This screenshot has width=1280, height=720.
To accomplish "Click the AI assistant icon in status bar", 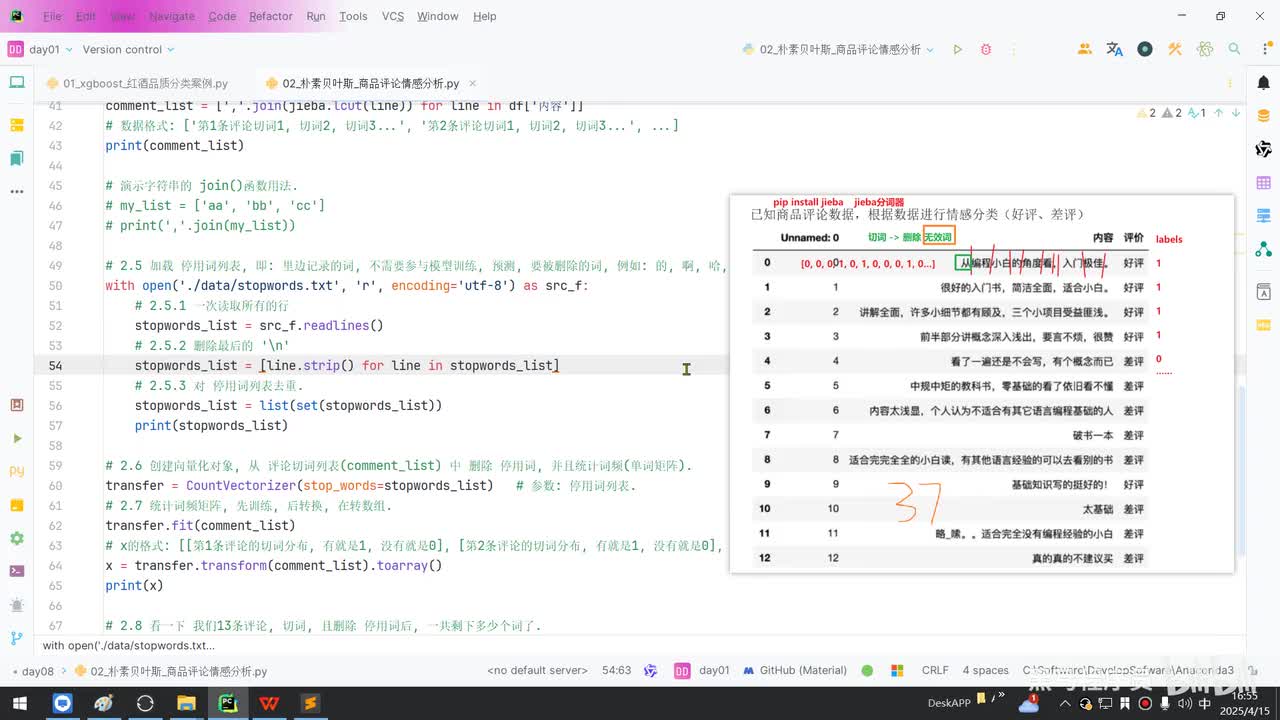I will [x=651, y=670].
